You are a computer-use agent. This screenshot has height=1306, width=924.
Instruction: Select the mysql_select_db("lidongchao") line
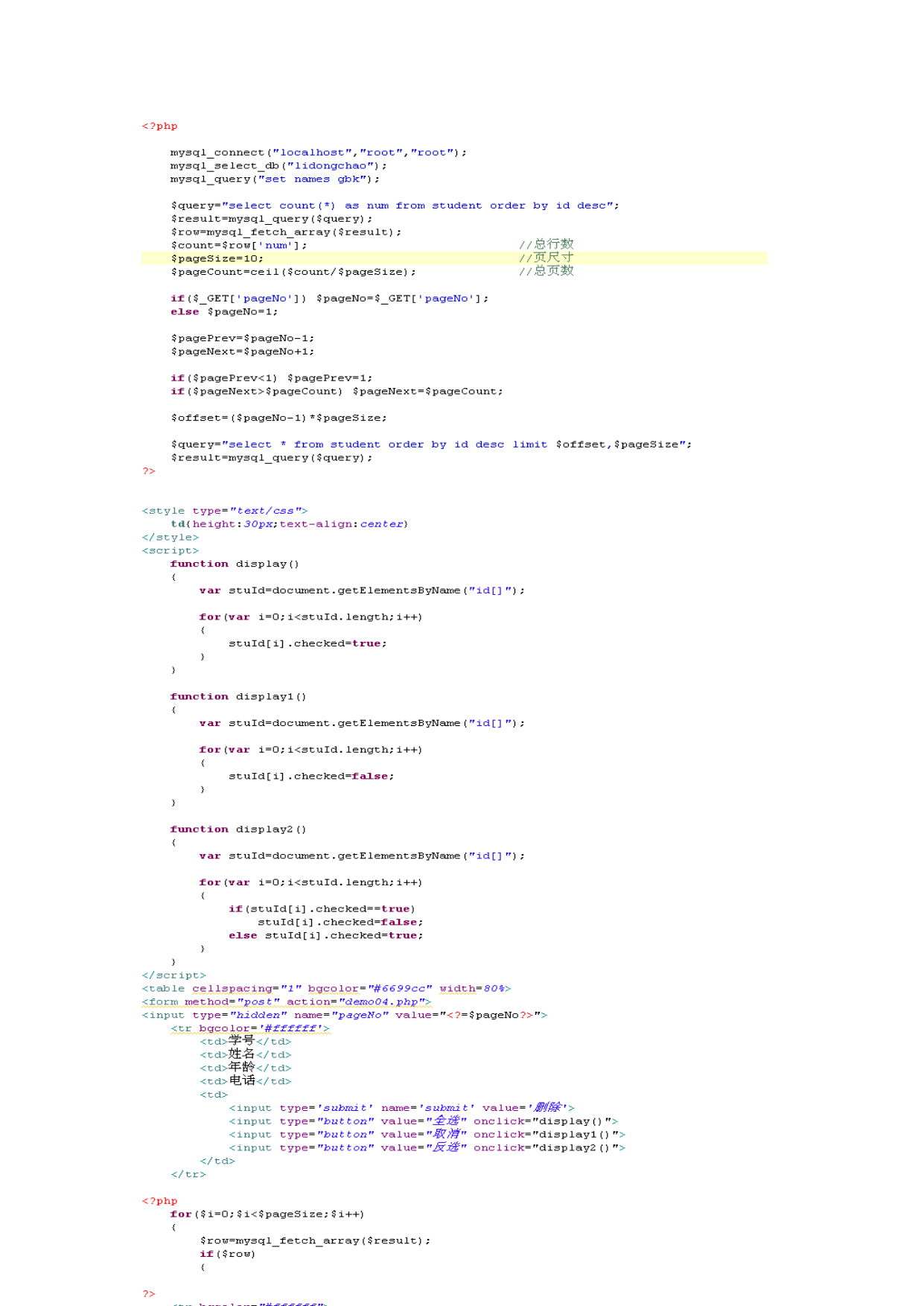(x=278, y=166)
